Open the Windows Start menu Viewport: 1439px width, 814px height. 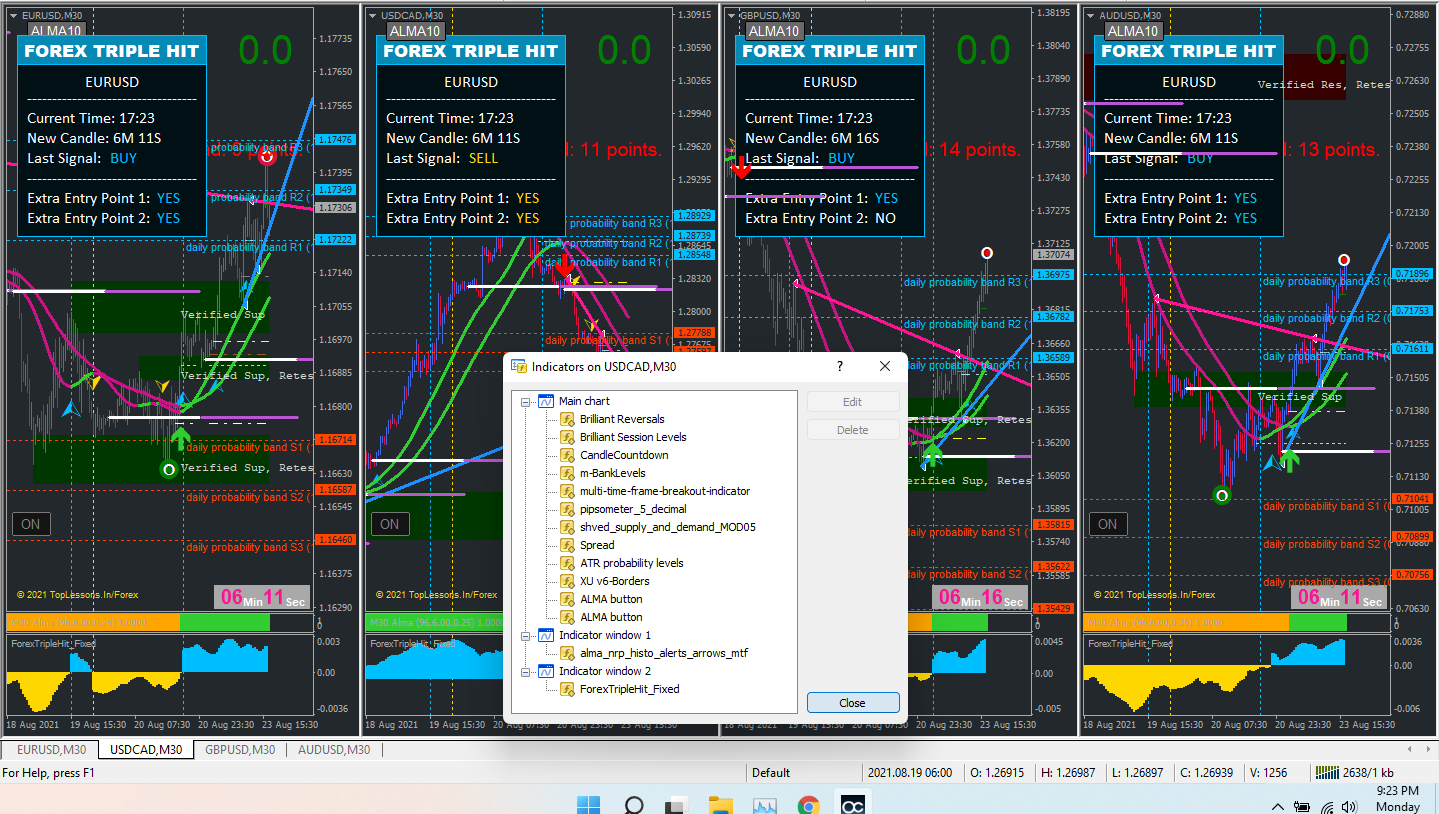(x=588, y=804)
